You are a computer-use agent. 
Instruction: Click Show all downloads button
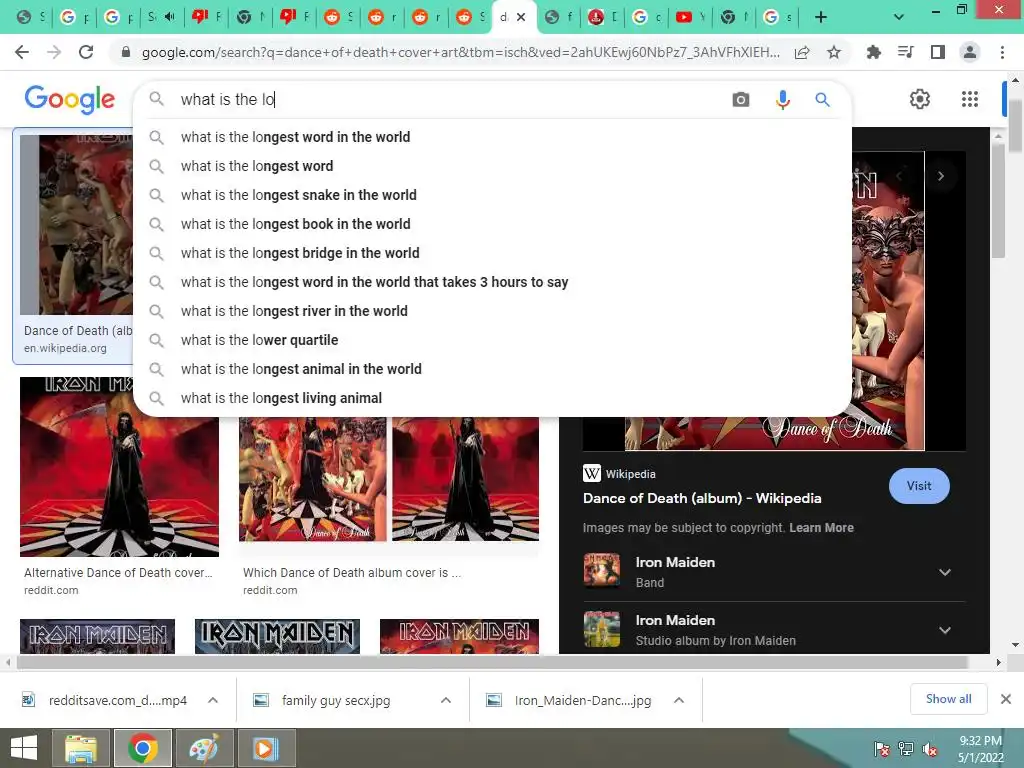pos(948,699)
